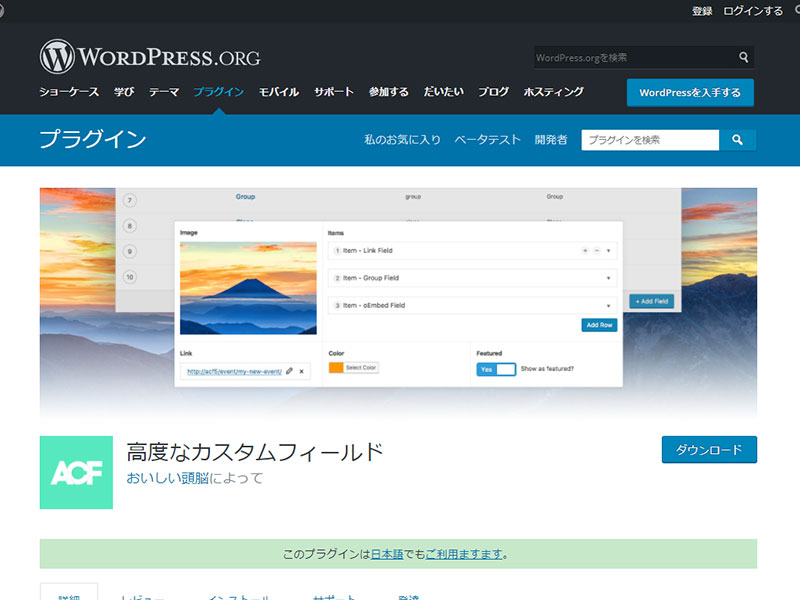800x600 pixels.
Task: Click the magnifier icon in WordPress.org search
Action: (x=743, y=58)
